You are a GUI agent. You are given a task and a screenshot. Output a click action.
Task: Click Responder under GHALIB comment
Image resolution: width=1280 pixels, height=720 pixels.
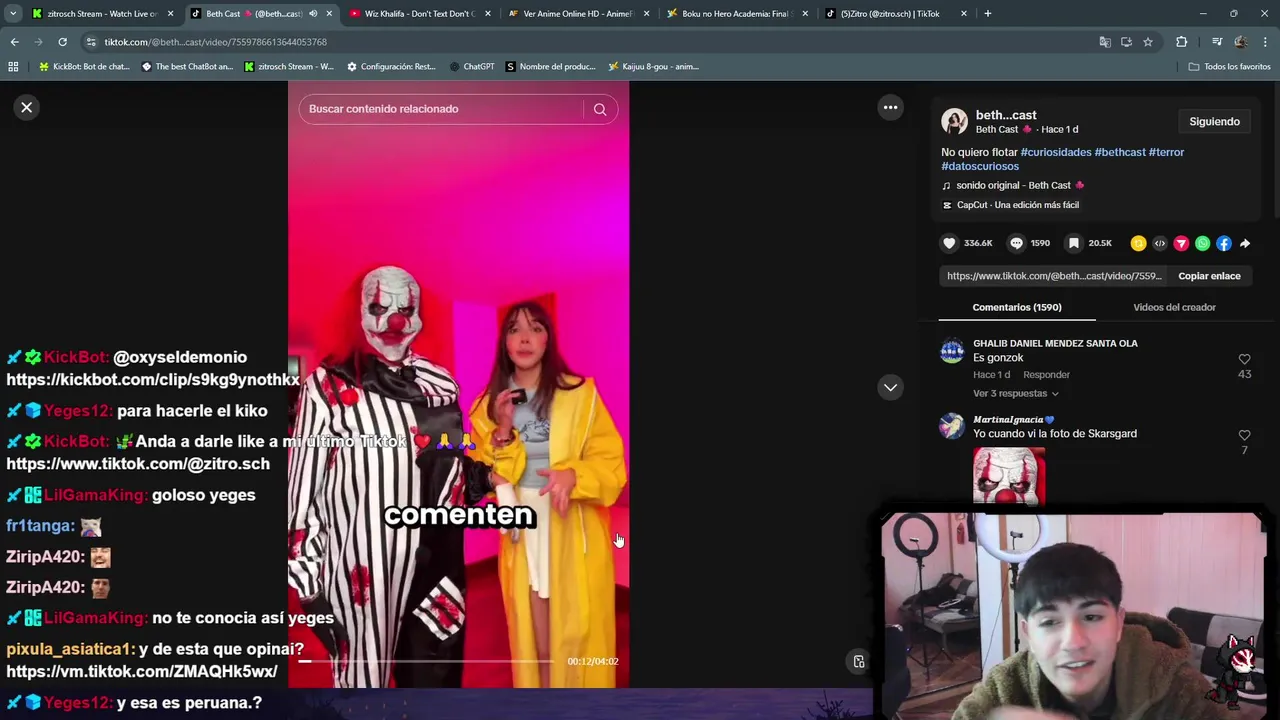[1046, 375]
